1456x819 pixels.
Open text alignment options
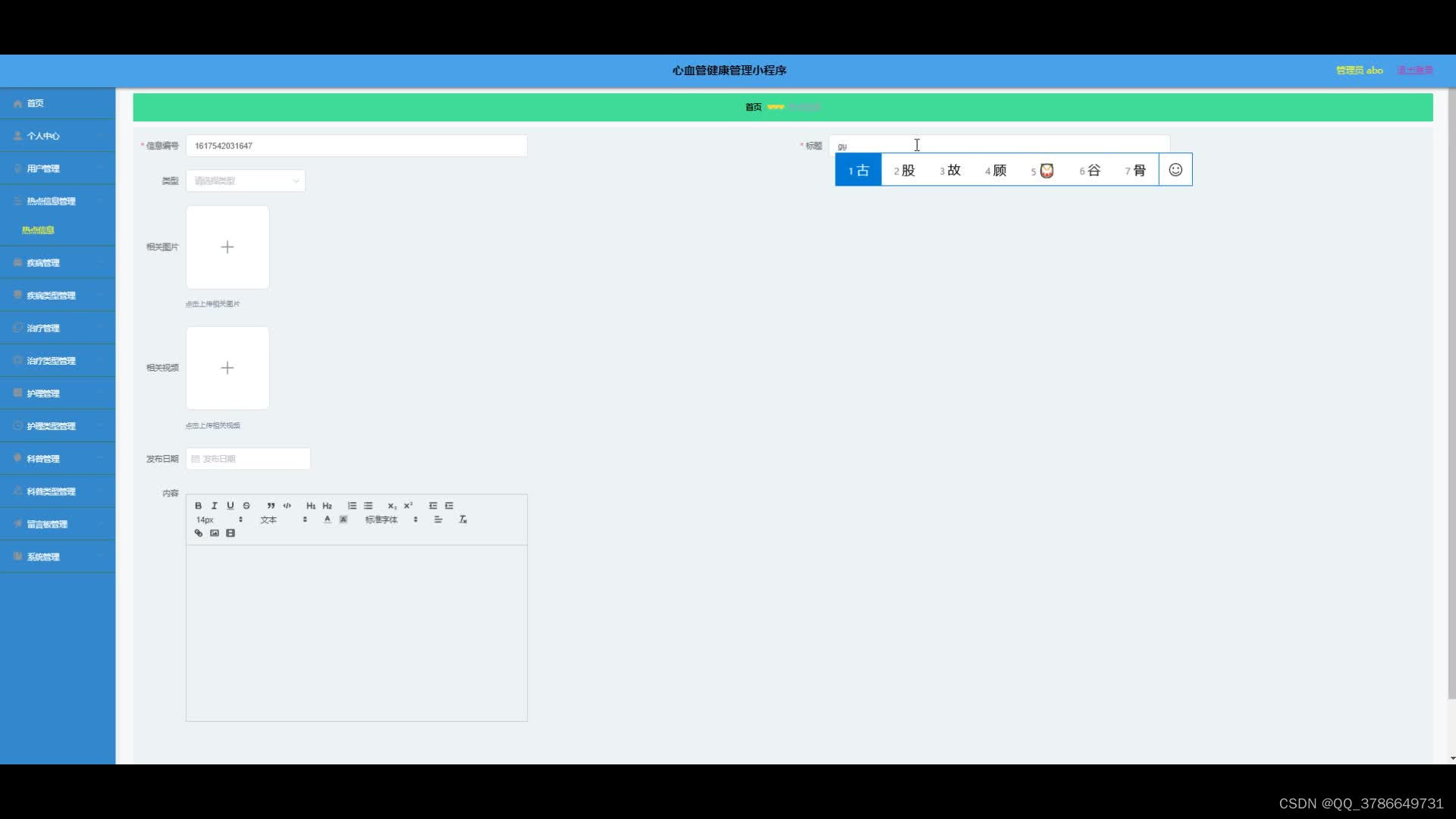point(438,519)
